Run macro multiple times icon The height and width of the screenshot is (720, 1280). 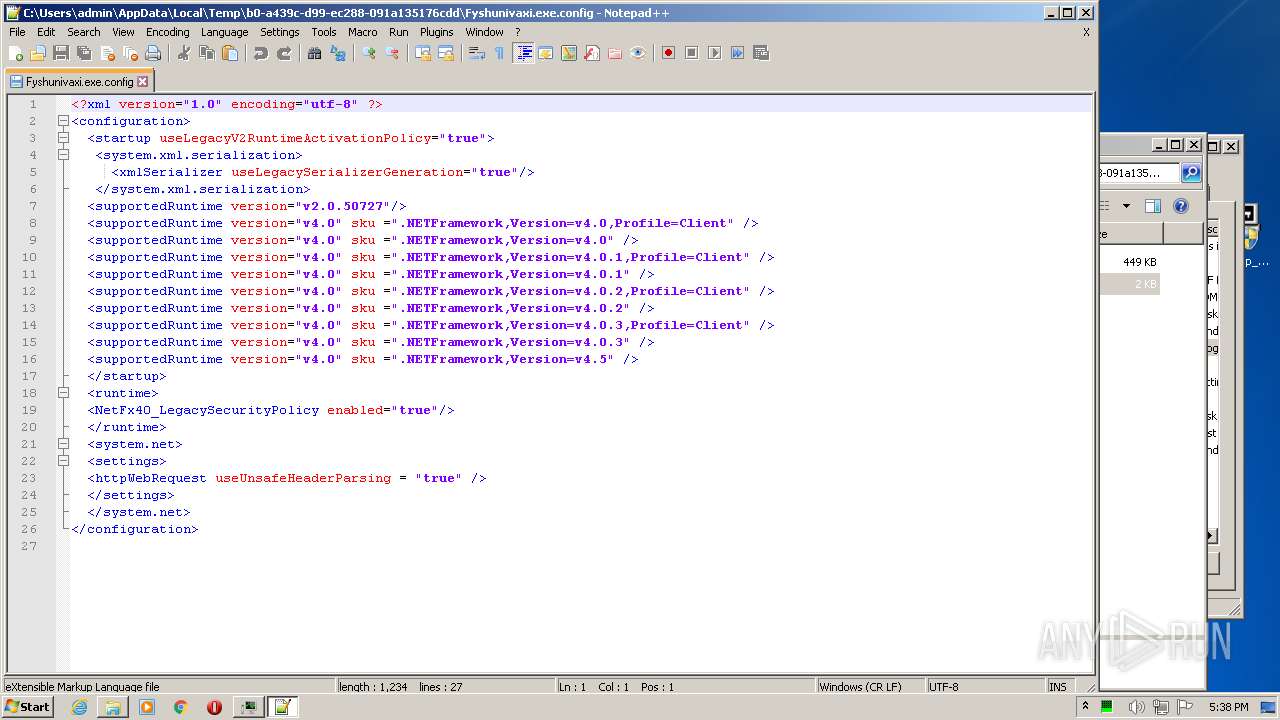(737, 53)
